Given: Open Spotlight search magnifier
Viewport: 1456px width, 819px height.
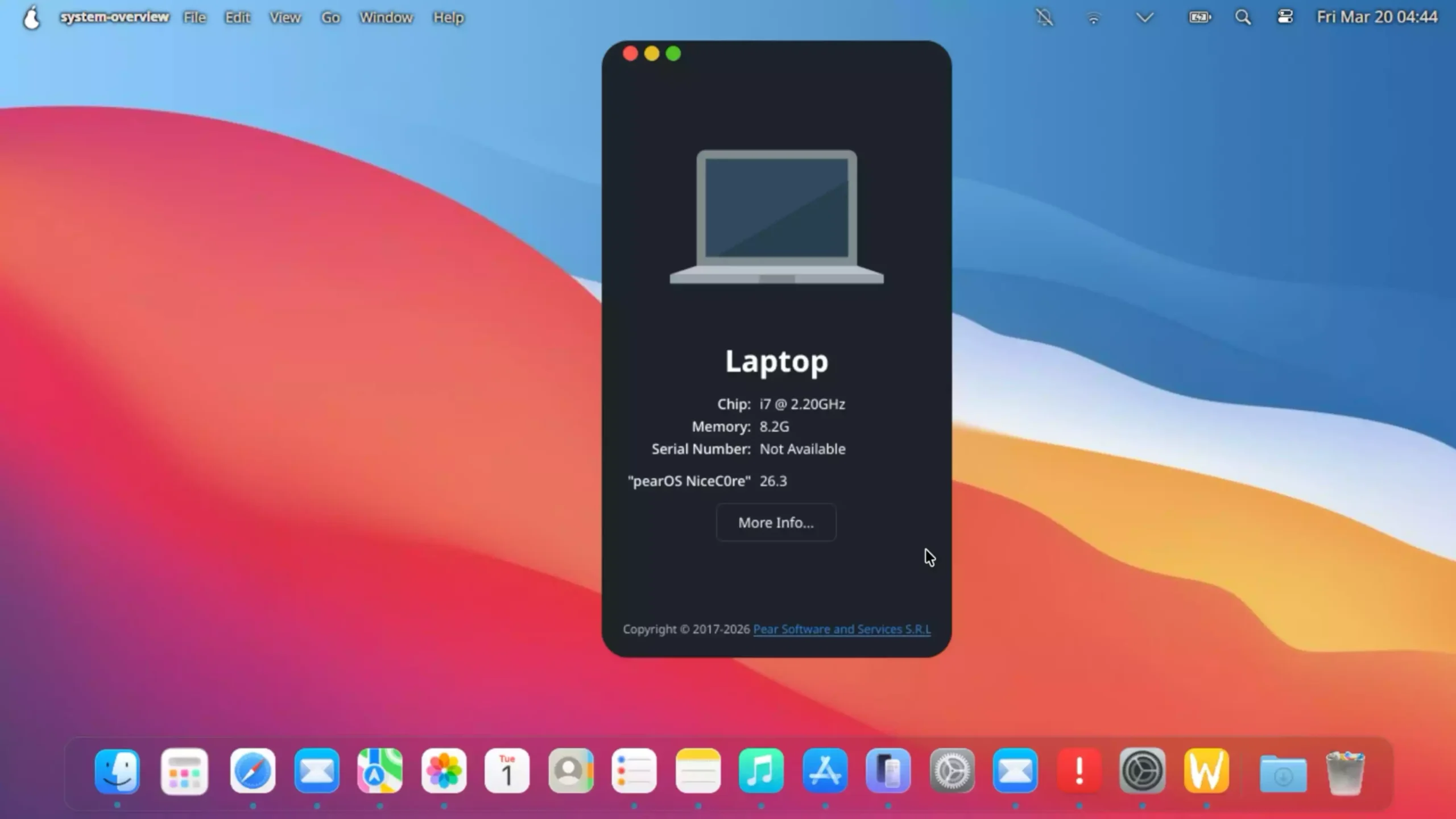Looking at the screenshot, I should click(1243, 17).
